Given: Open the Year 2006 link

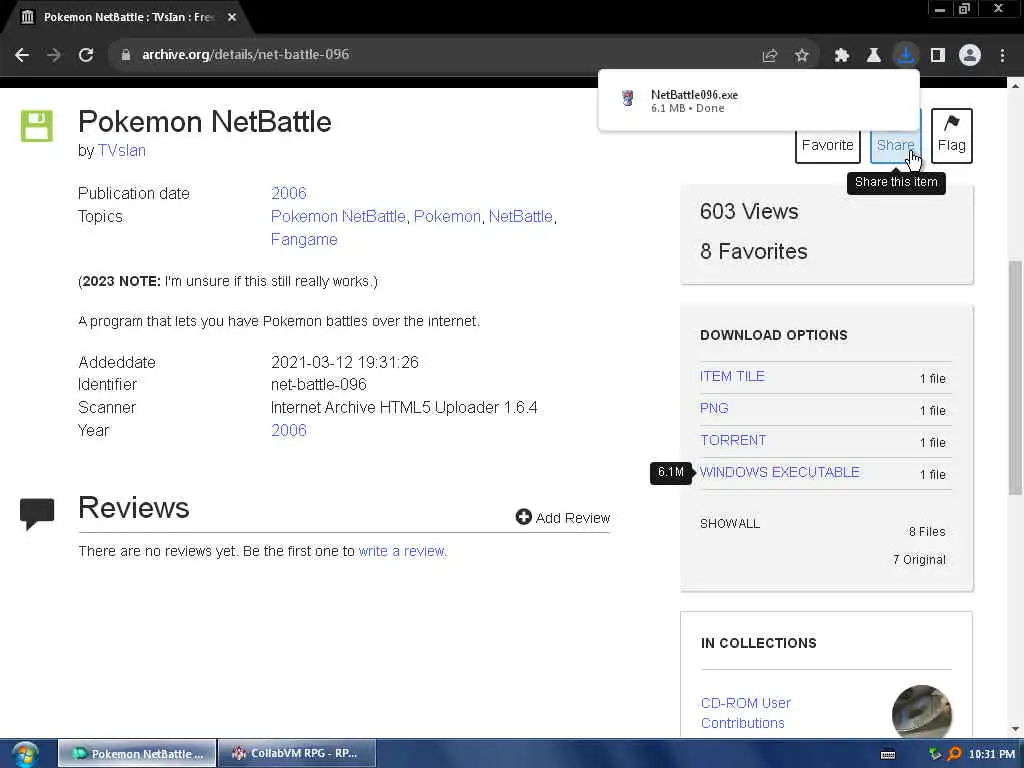Looking at the screenshot, I should (289, 430).
